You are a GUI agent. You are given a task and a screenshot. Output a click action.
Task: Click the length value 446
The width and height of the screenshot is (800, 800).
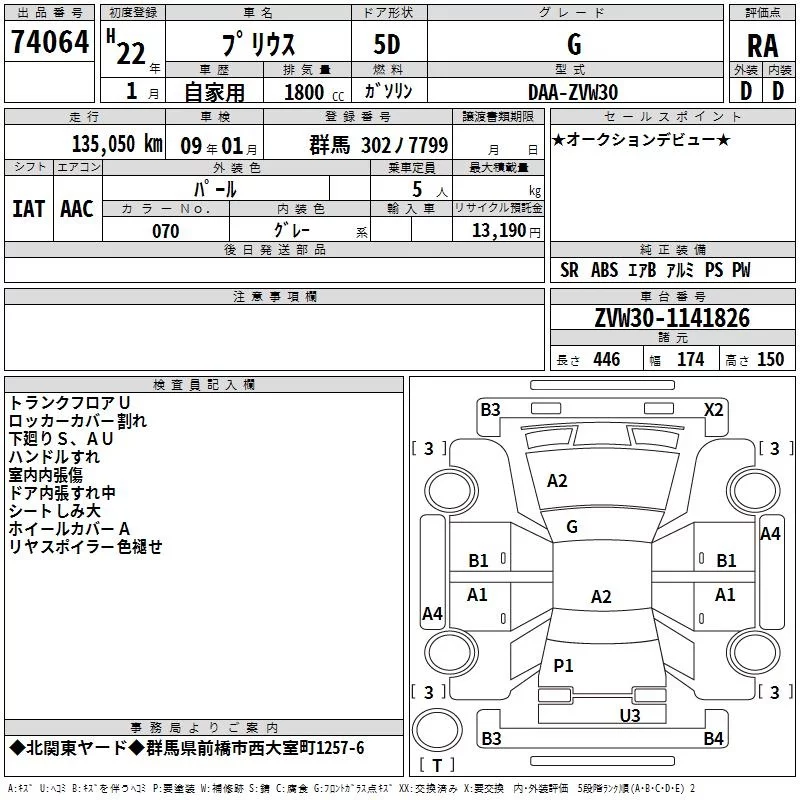tap(607, 360)
